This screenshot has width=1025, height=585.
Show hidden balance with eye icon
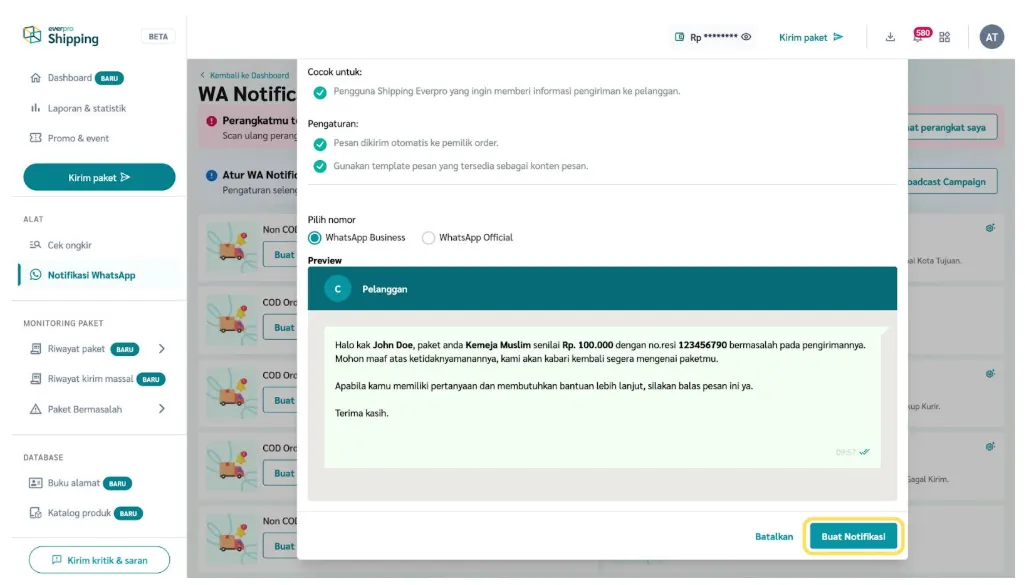coord(746,37)
